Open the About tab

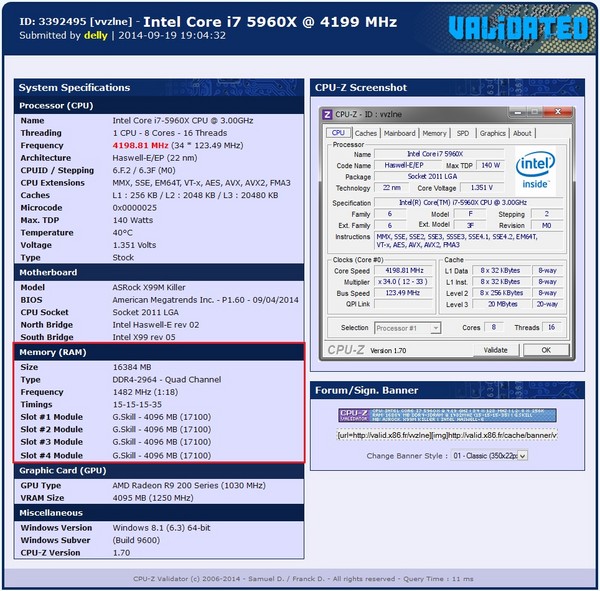point(522,133)
